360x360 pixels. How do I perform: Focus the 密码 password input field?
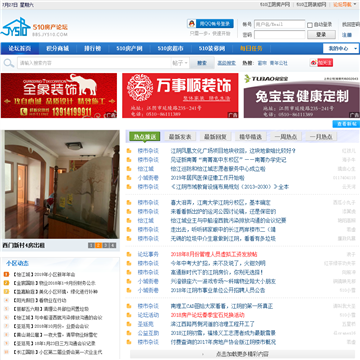click(x=279, y=34)
